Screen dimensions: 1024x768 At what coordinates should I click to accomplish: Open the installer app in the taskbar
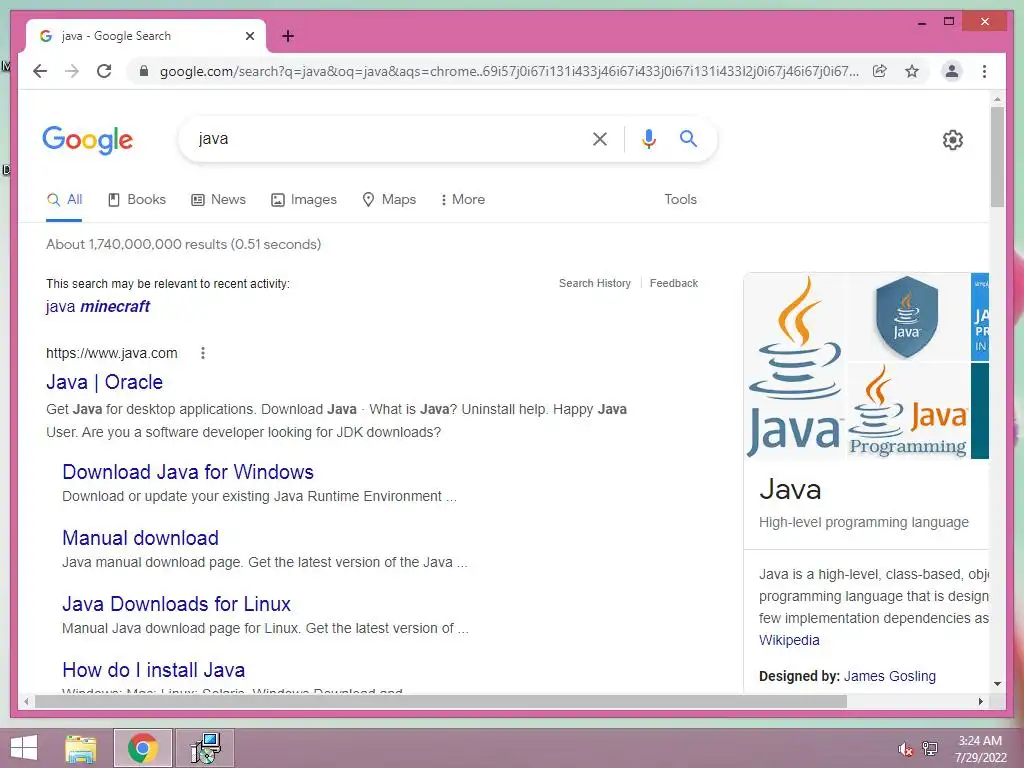pos(205,748)
